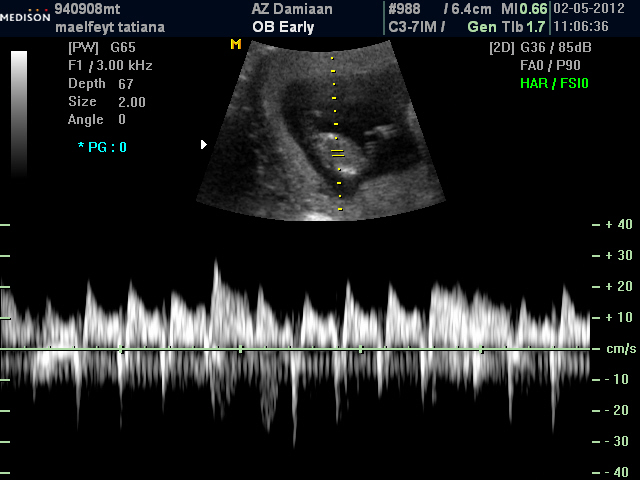Click the date 02-05-2012
The image size is (640, 480).
589,9
